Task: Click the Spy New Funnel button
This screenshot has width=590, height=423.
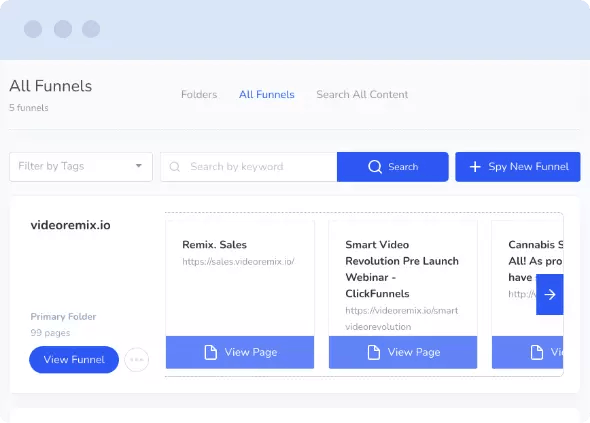Action: [518, 167]
